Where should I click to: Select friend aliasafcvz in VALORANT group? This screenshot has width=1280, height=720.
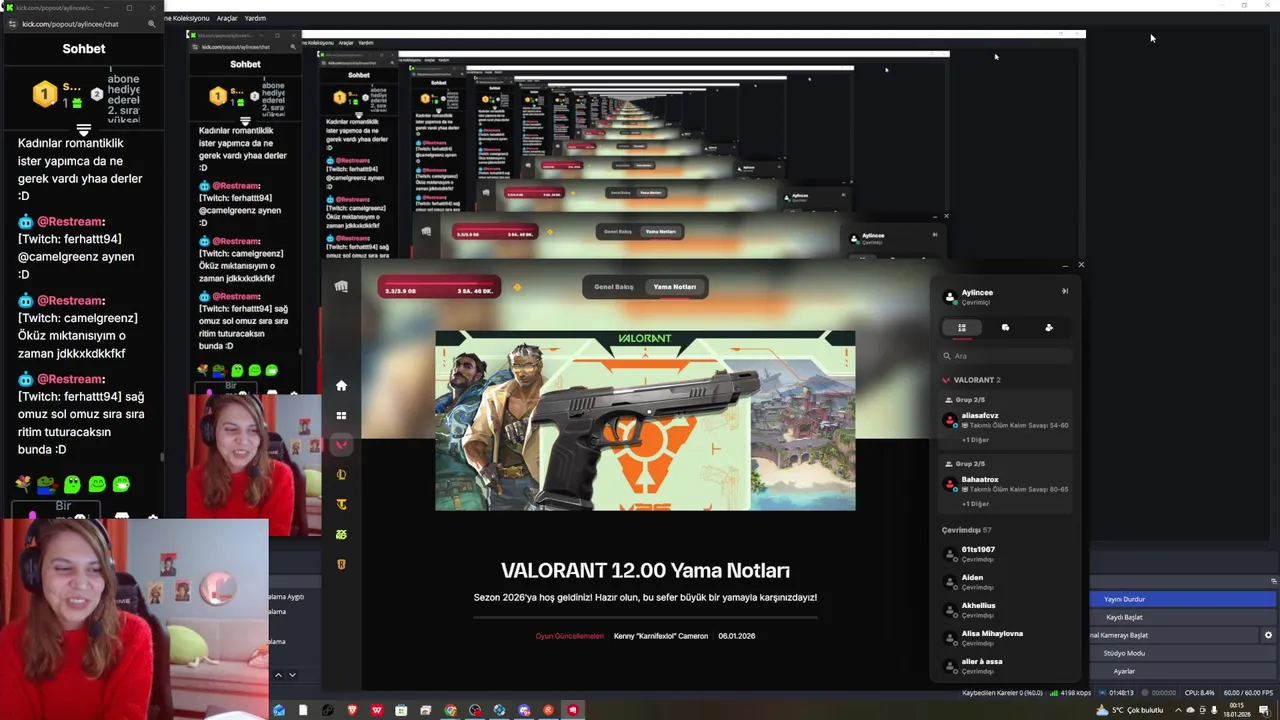(x=1005, y=420)
